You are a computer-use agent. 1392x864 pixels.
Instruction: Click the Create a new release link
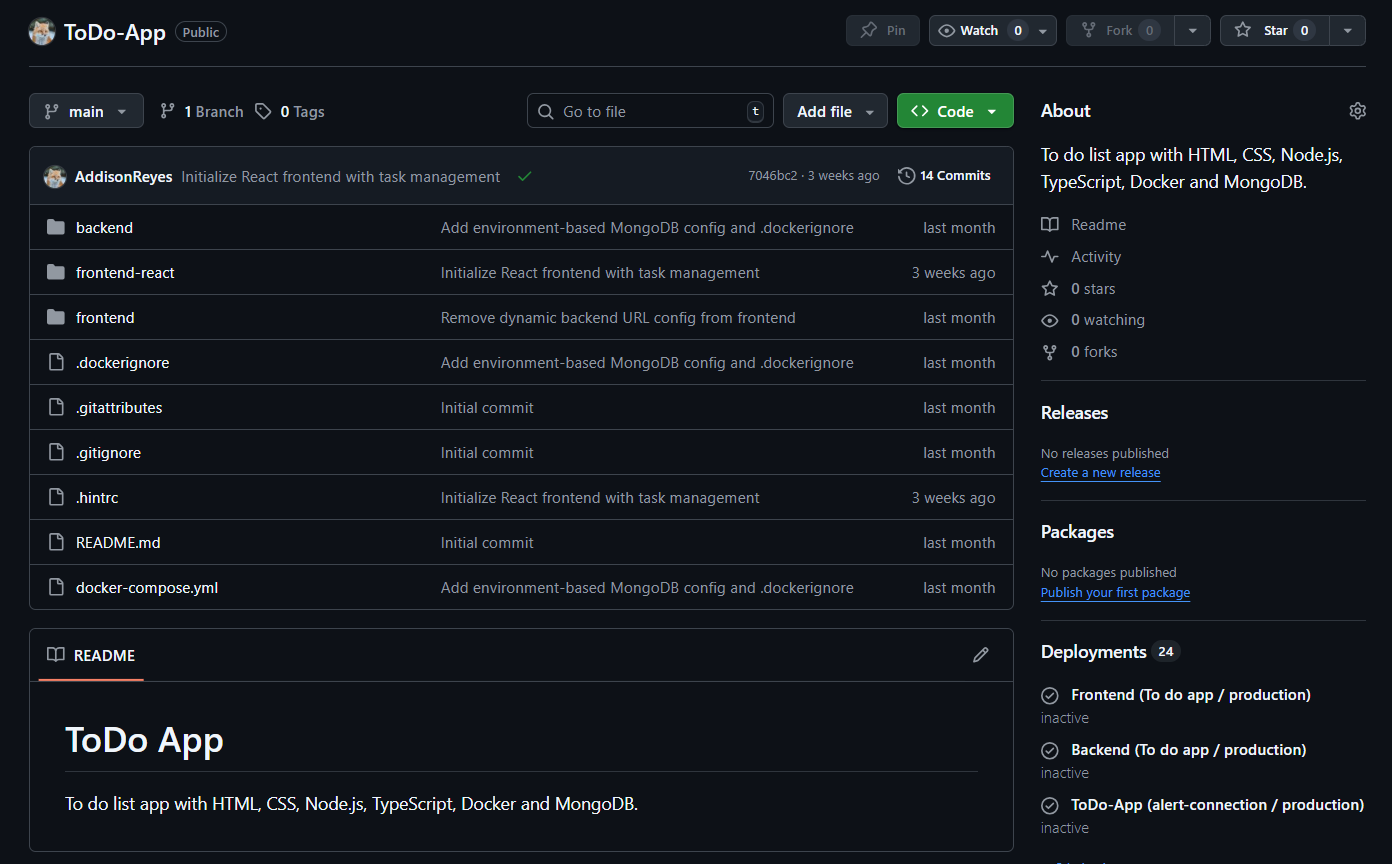pos(1100,473)
